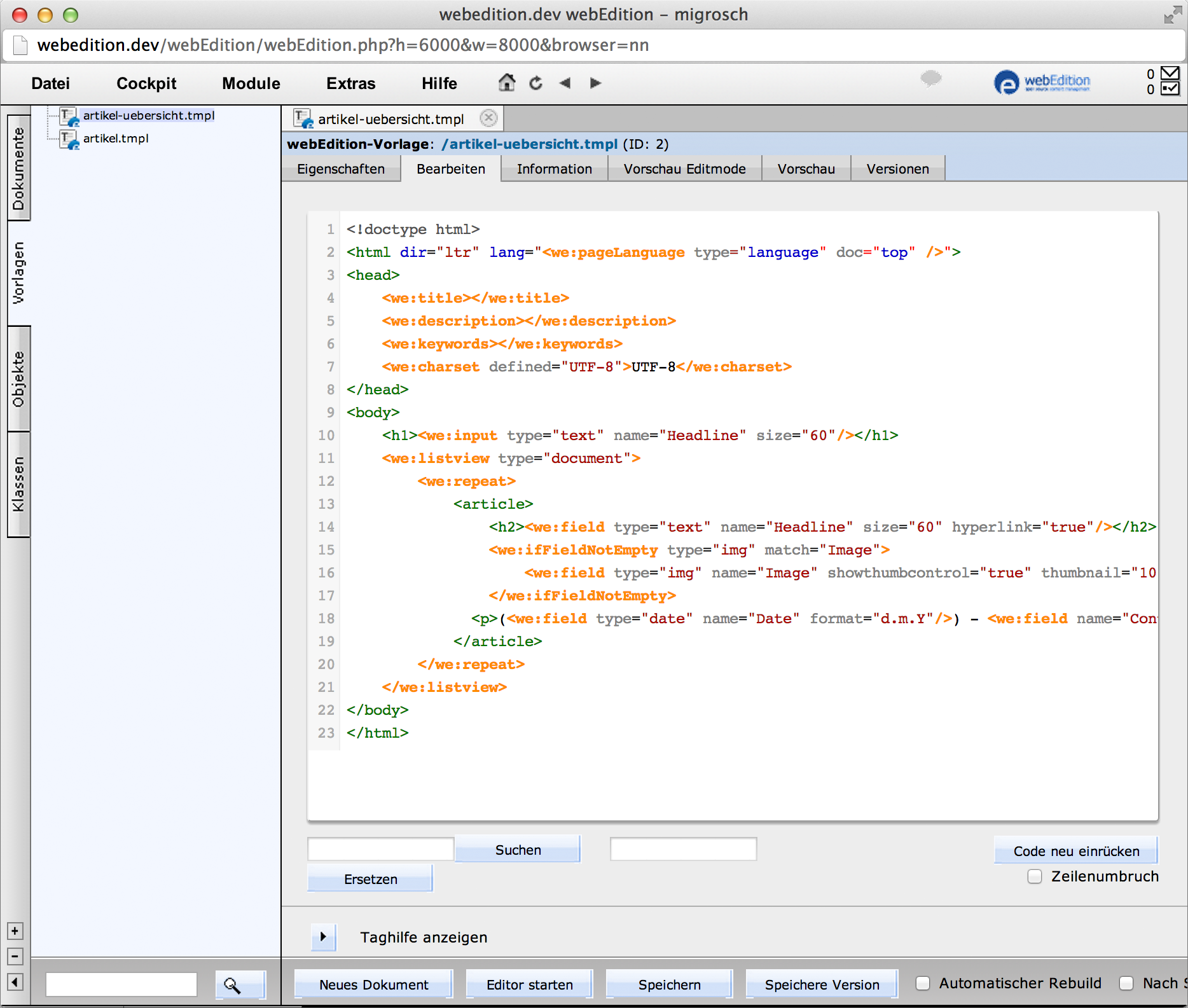
Task: Click the reload icon in toolbar
Action: pos(535,83)
